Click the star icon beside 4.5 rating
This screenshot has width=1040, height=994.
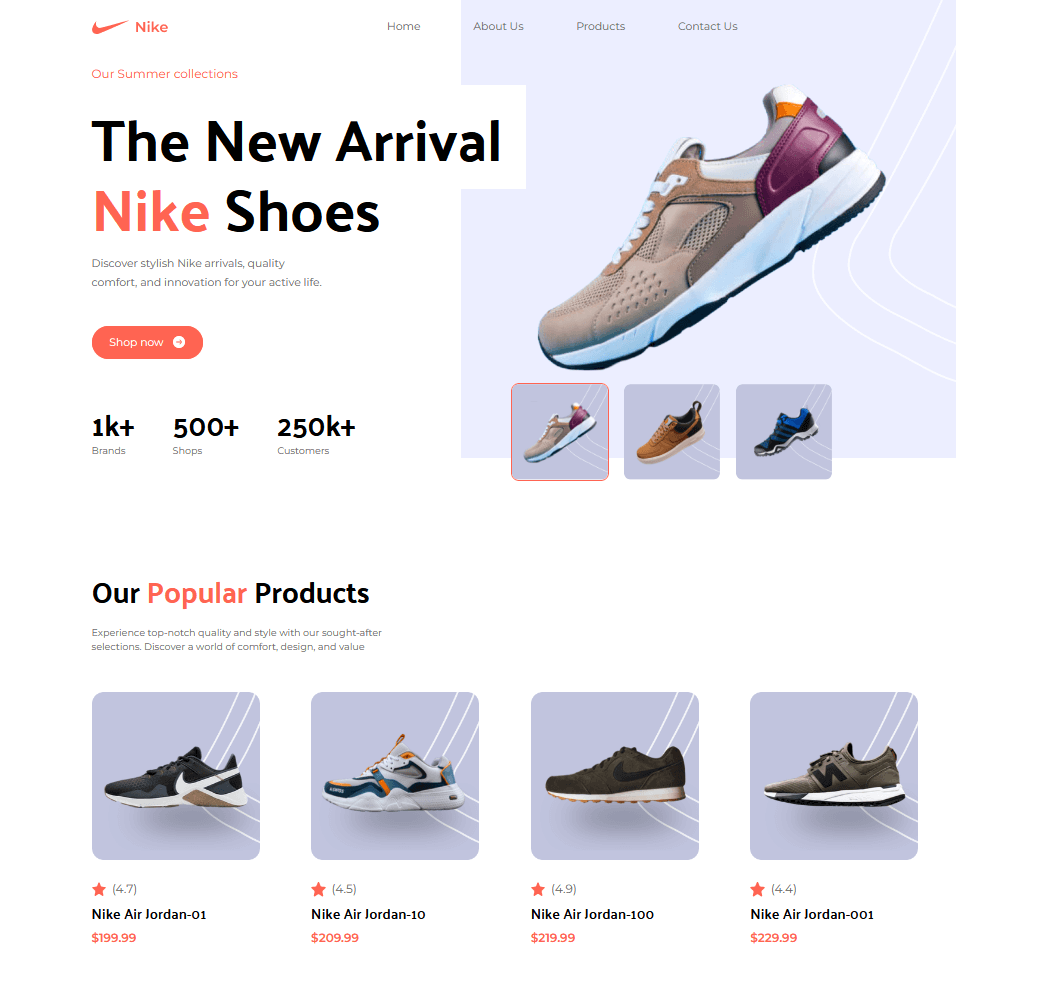pos(318,889)
